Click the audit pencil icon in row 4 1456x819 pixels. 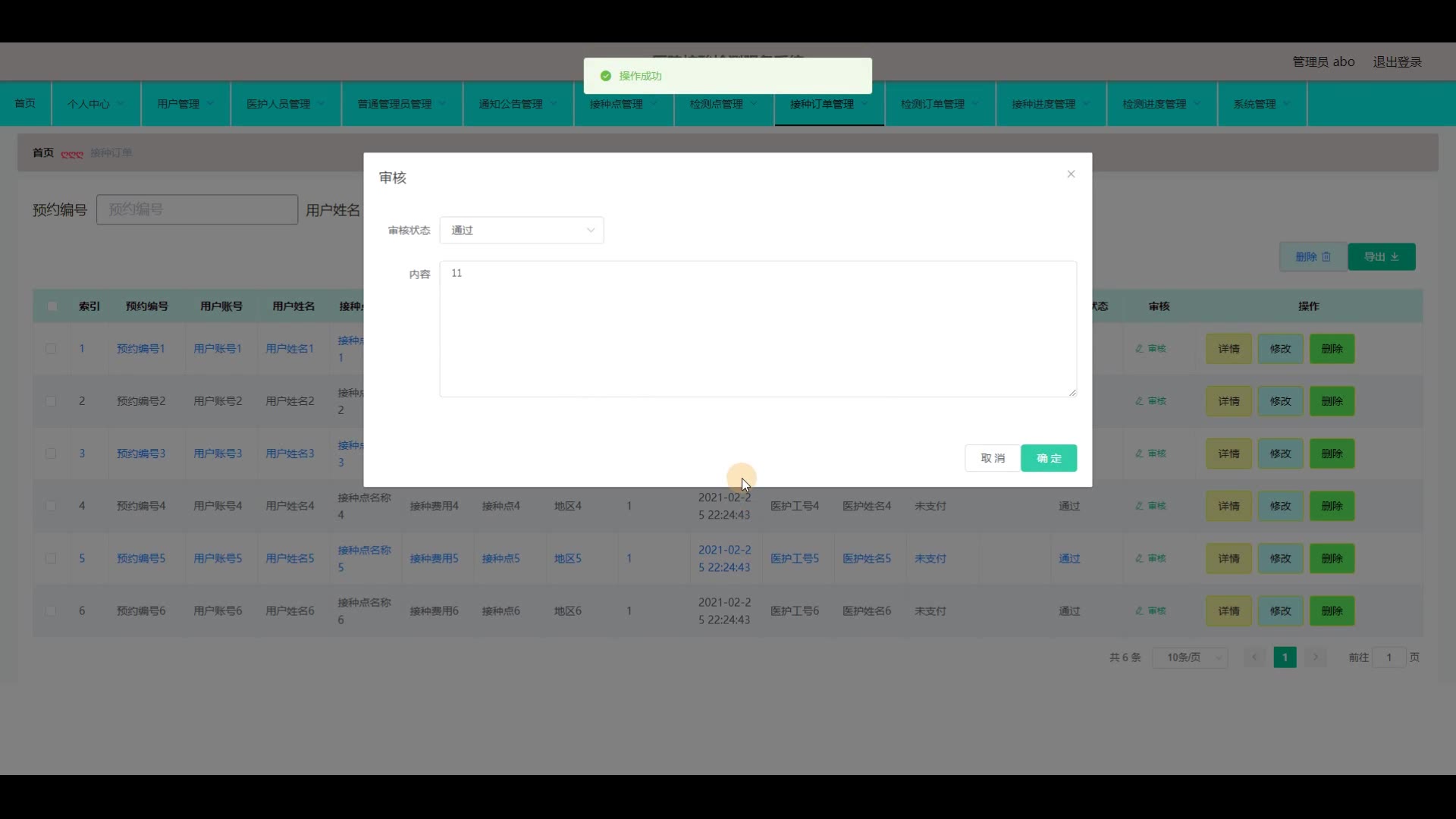tap(1139, 506)
